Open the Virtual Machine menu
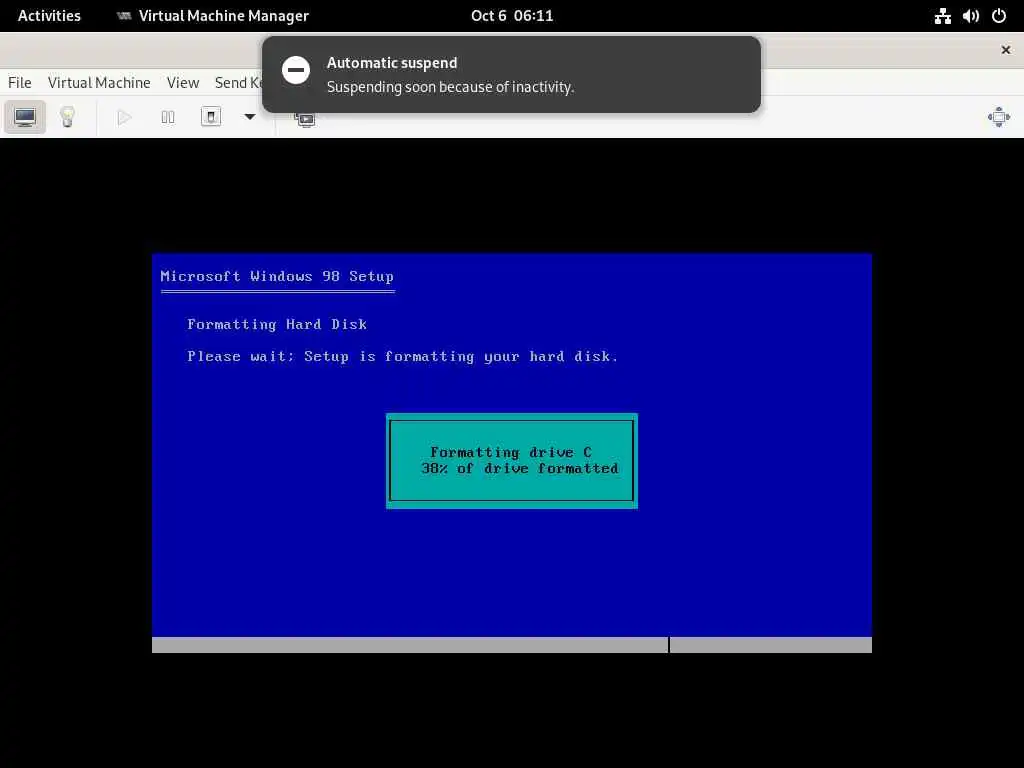Viewport: 1024px width, 768px height. [x=99, y=83]
